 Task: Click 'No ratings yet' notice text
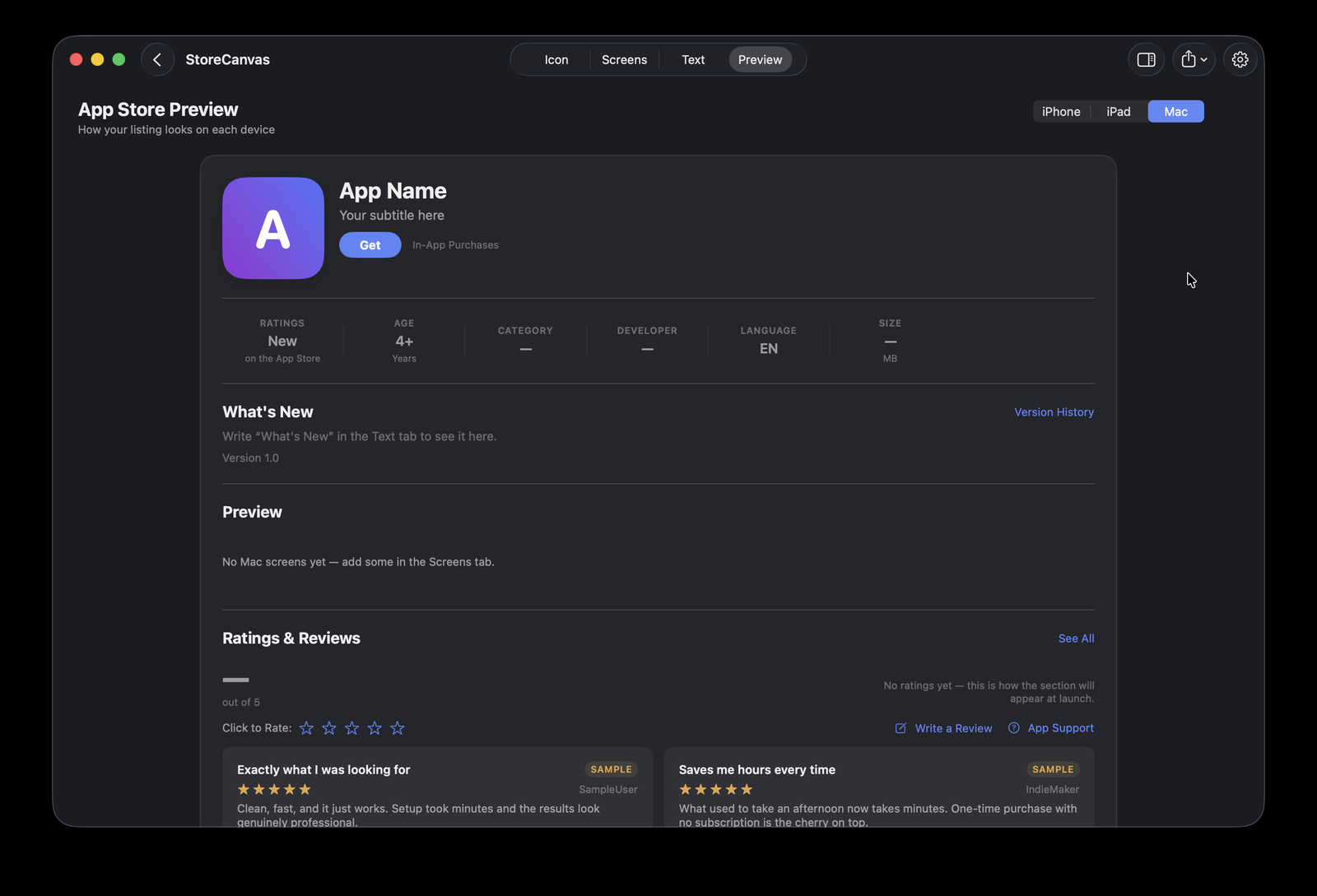click(989, 692)
